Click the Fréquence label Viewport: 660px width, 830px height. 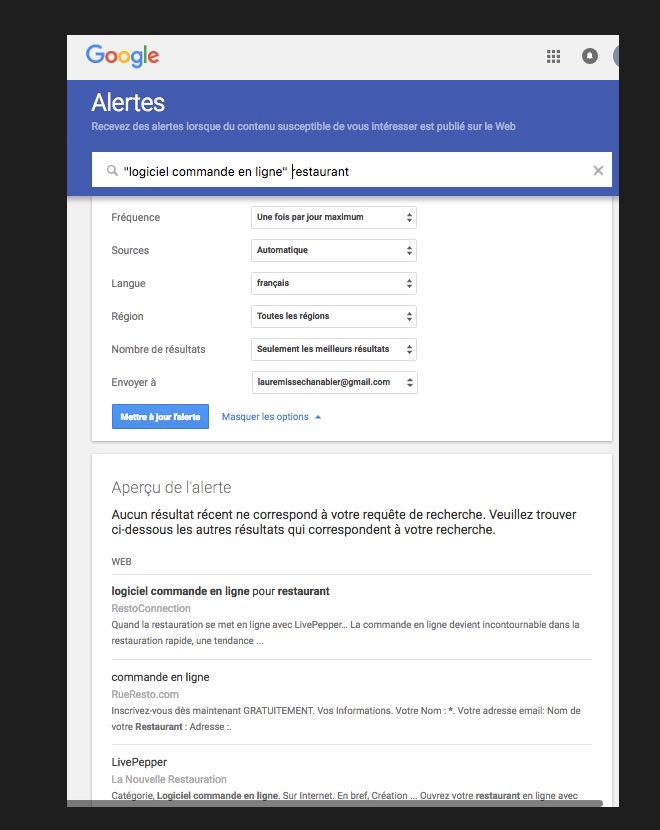coord(135,218)
